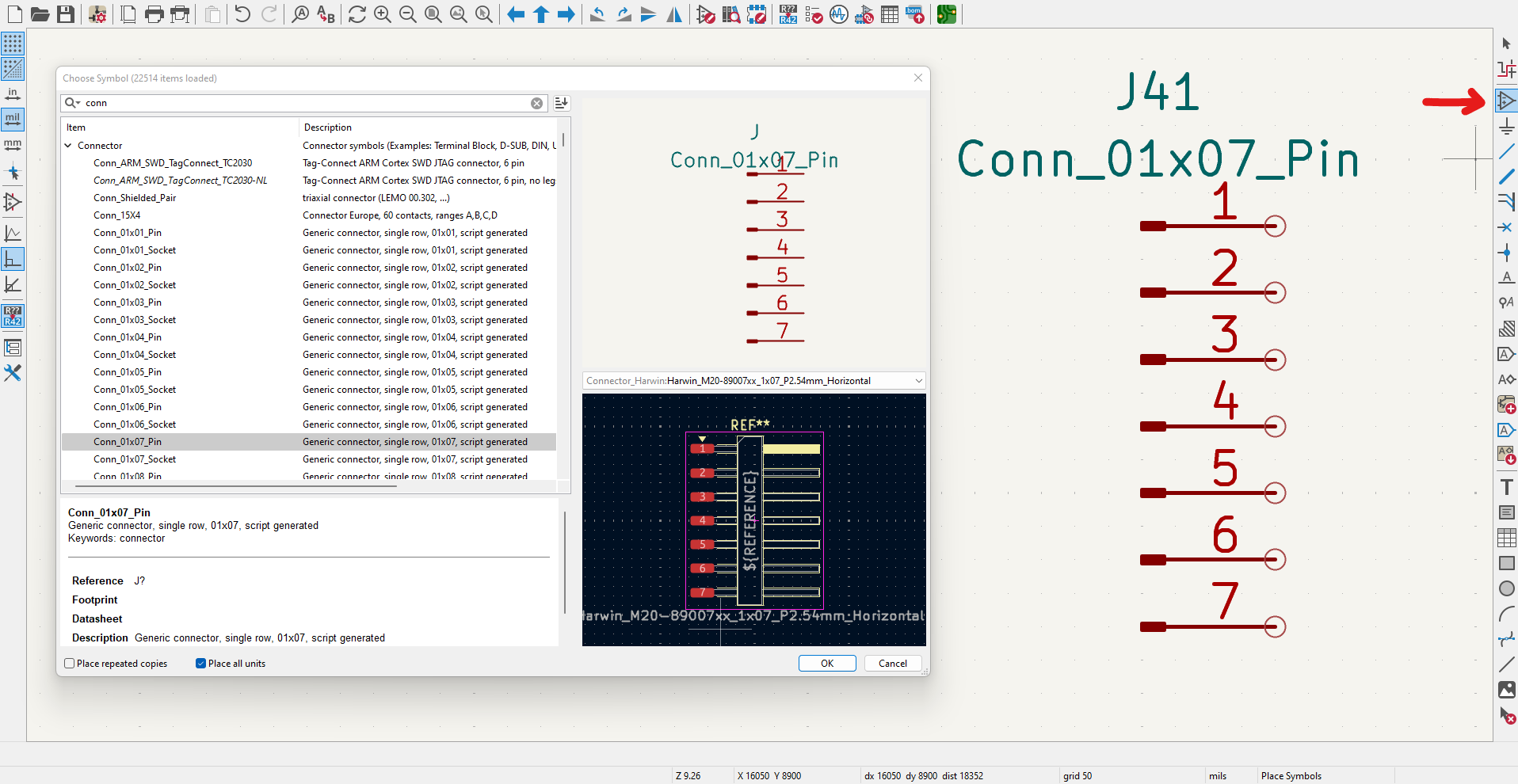Image resolution: width=1518 pixels, height=784 pixels.
Task: Select Conn_15X4 symbol row
Action: tap(309, 215)
